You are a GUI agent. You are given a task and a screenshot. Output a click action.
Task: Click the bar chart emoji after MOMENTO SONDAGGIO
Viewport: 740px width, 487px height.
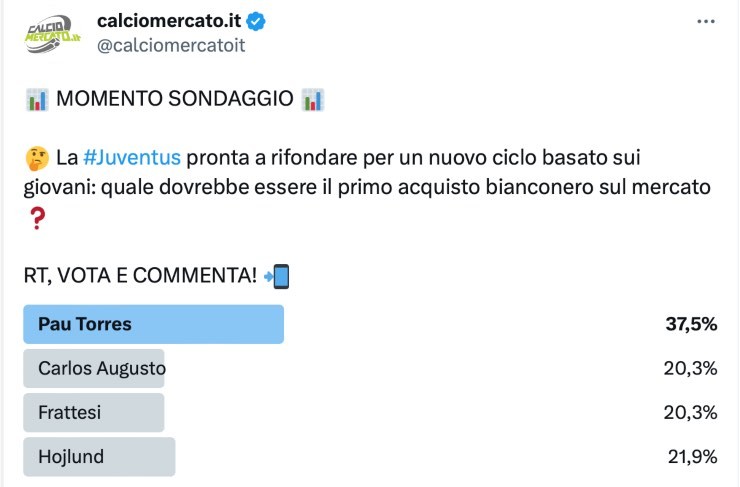point(312,99)
